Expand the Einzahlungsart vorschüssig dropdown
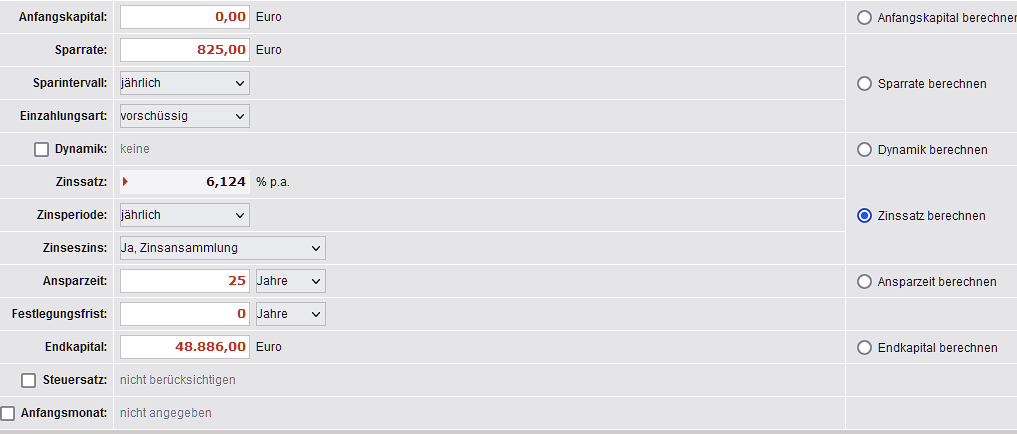The image size is (1017, 434). coord(184,116)
